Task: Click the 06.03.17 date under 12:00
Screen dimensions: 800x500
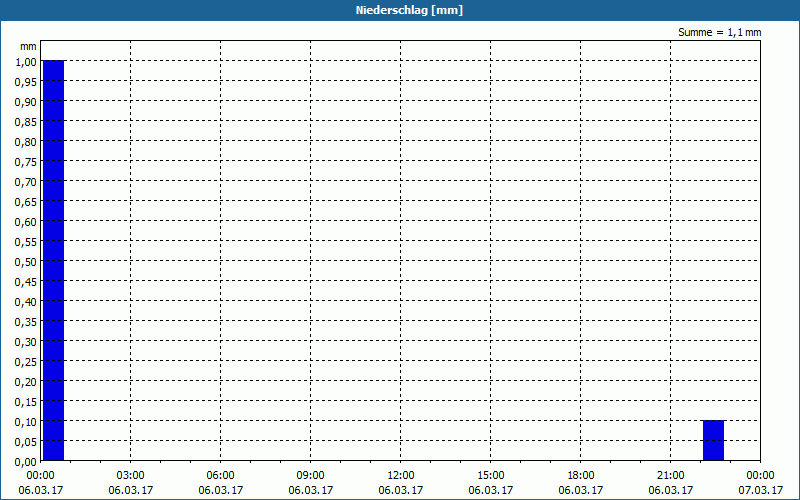Action: click(401, 490)
